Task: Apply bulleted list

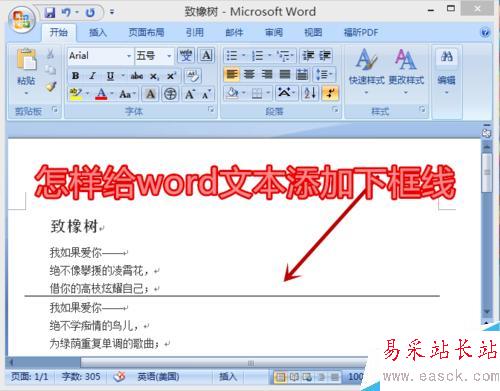Action: pyautogui.click(x=232, y=56)
